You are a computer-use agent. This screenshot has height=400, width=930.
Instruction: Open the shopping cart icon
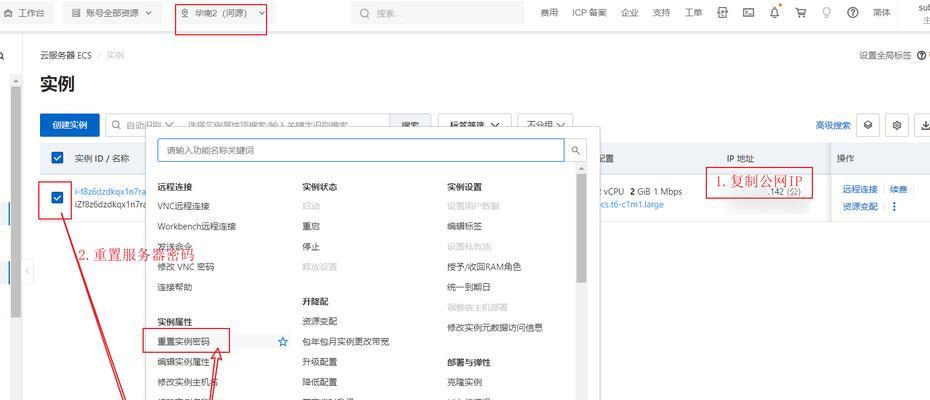pyautogui.click(x=801, y=12)
